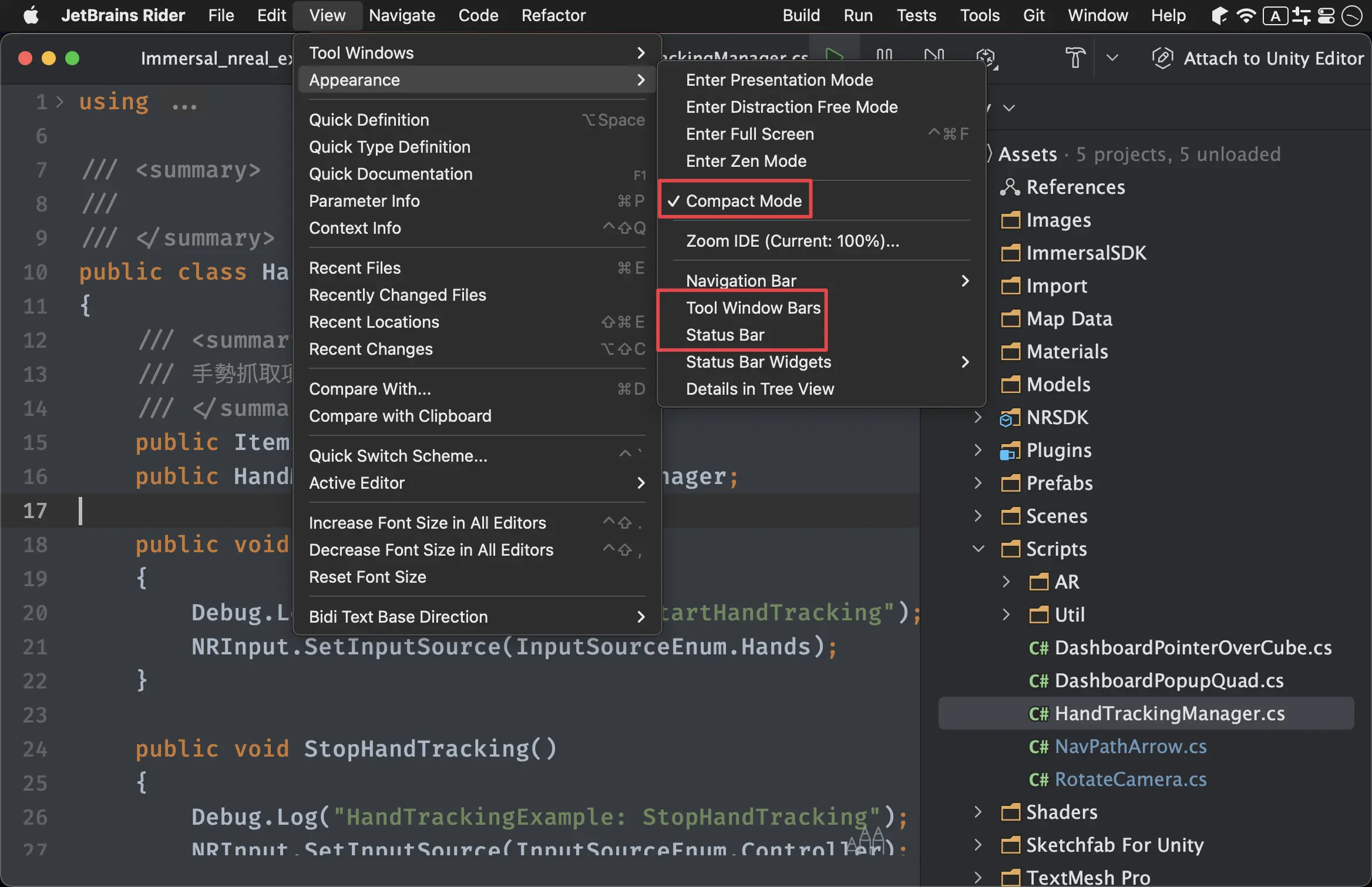Expand the Shaders folder chevron
Screen dimensions: 1372x887
(x=978, y=812)
